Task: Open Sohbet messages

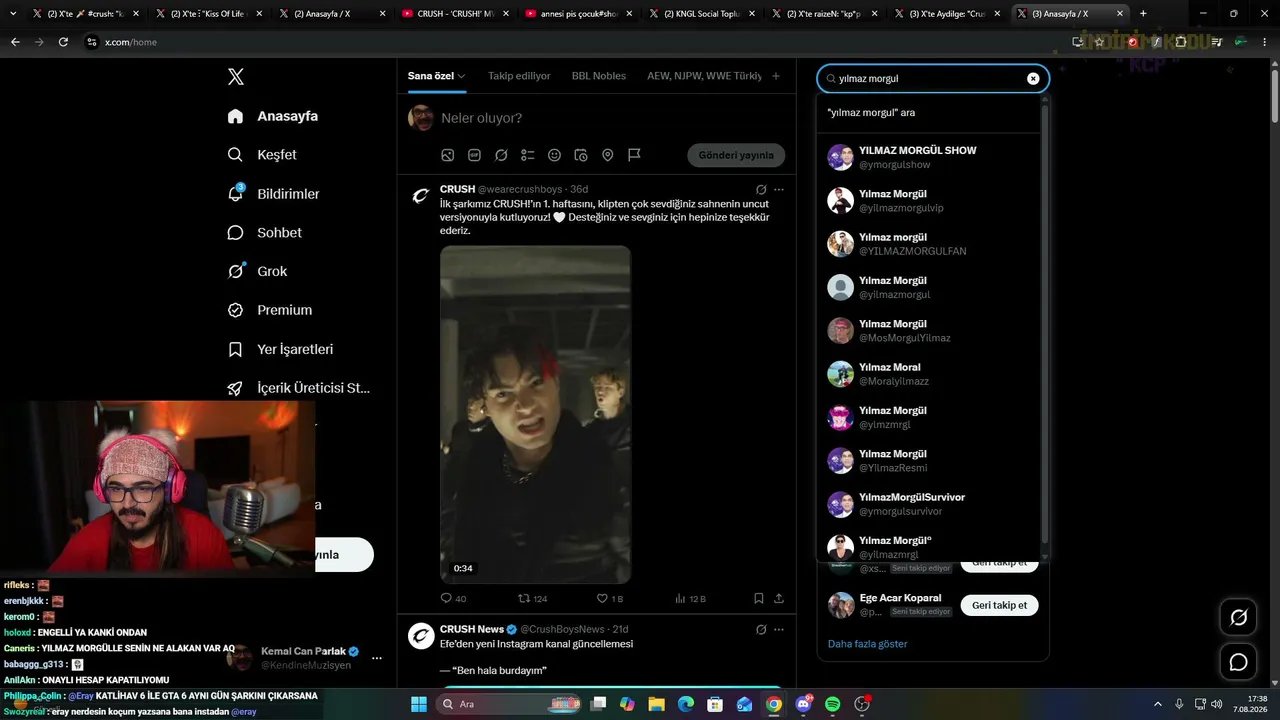Action: tap(265, 233)
